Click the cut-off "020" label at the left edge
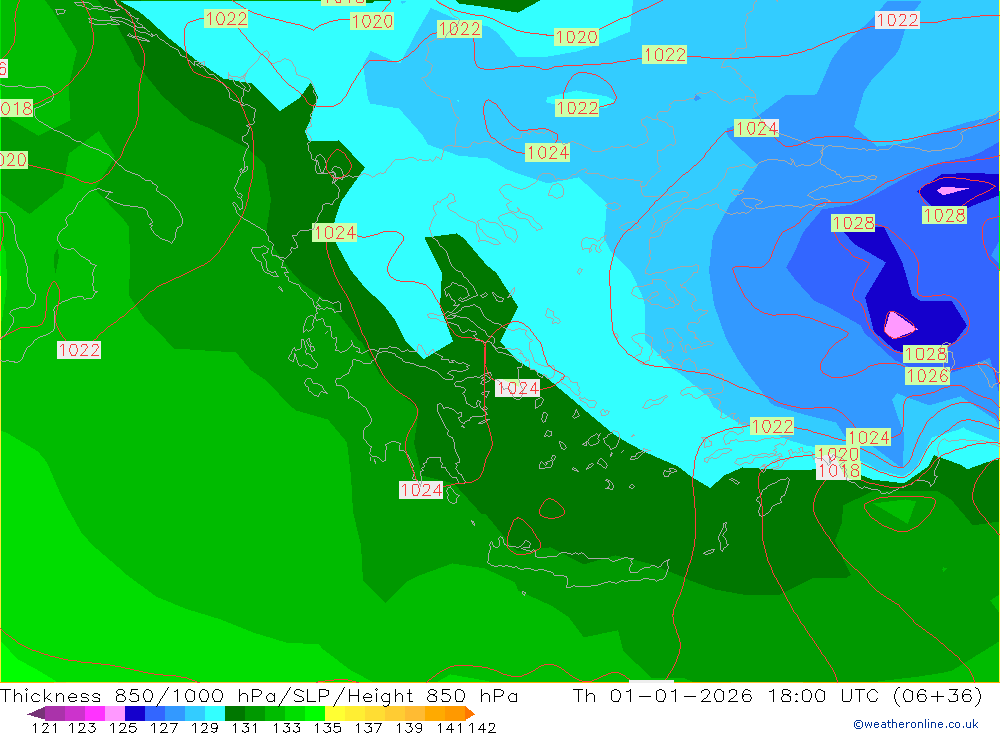Screen dimensions: 1000x733 click(13, 160)
